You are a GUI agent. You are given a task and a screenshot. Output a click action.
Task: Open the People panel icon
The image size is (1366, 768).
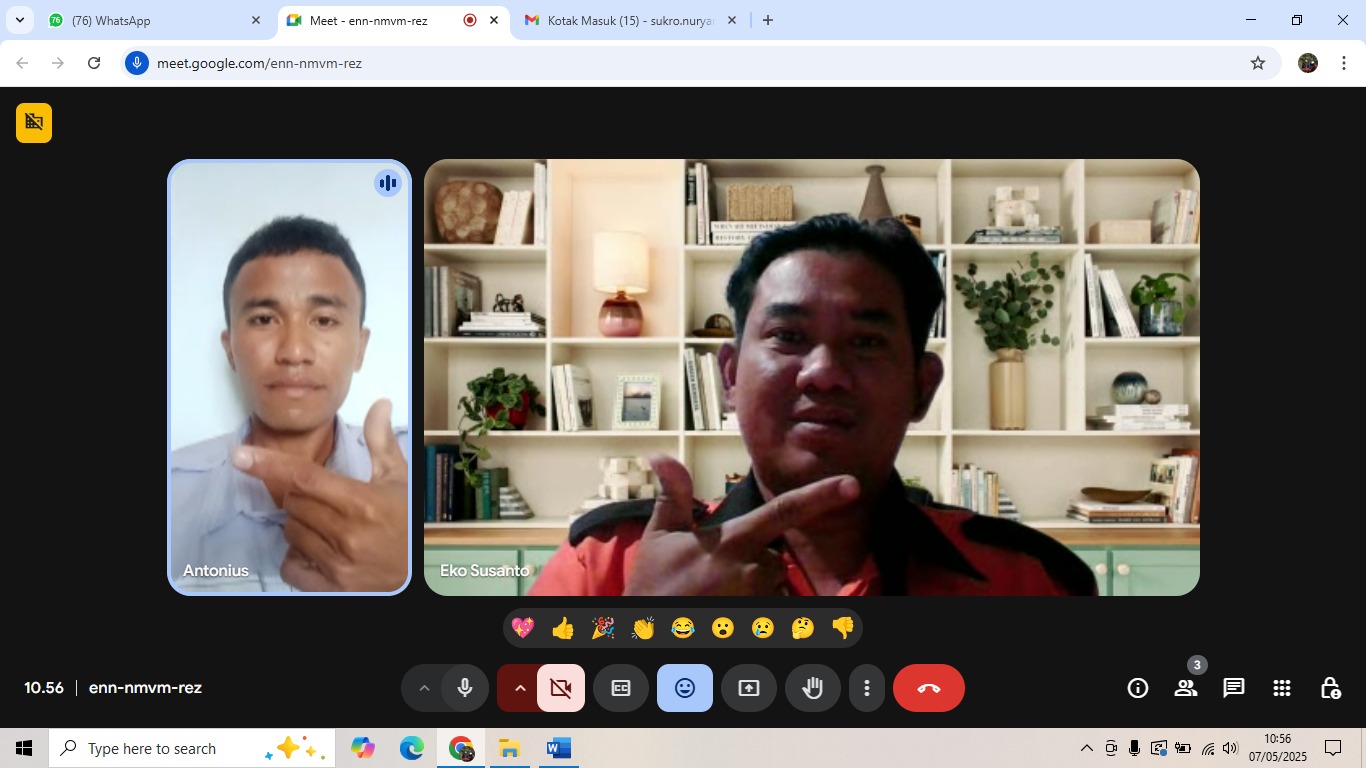pyautogui.click(x=1186, y=688)
